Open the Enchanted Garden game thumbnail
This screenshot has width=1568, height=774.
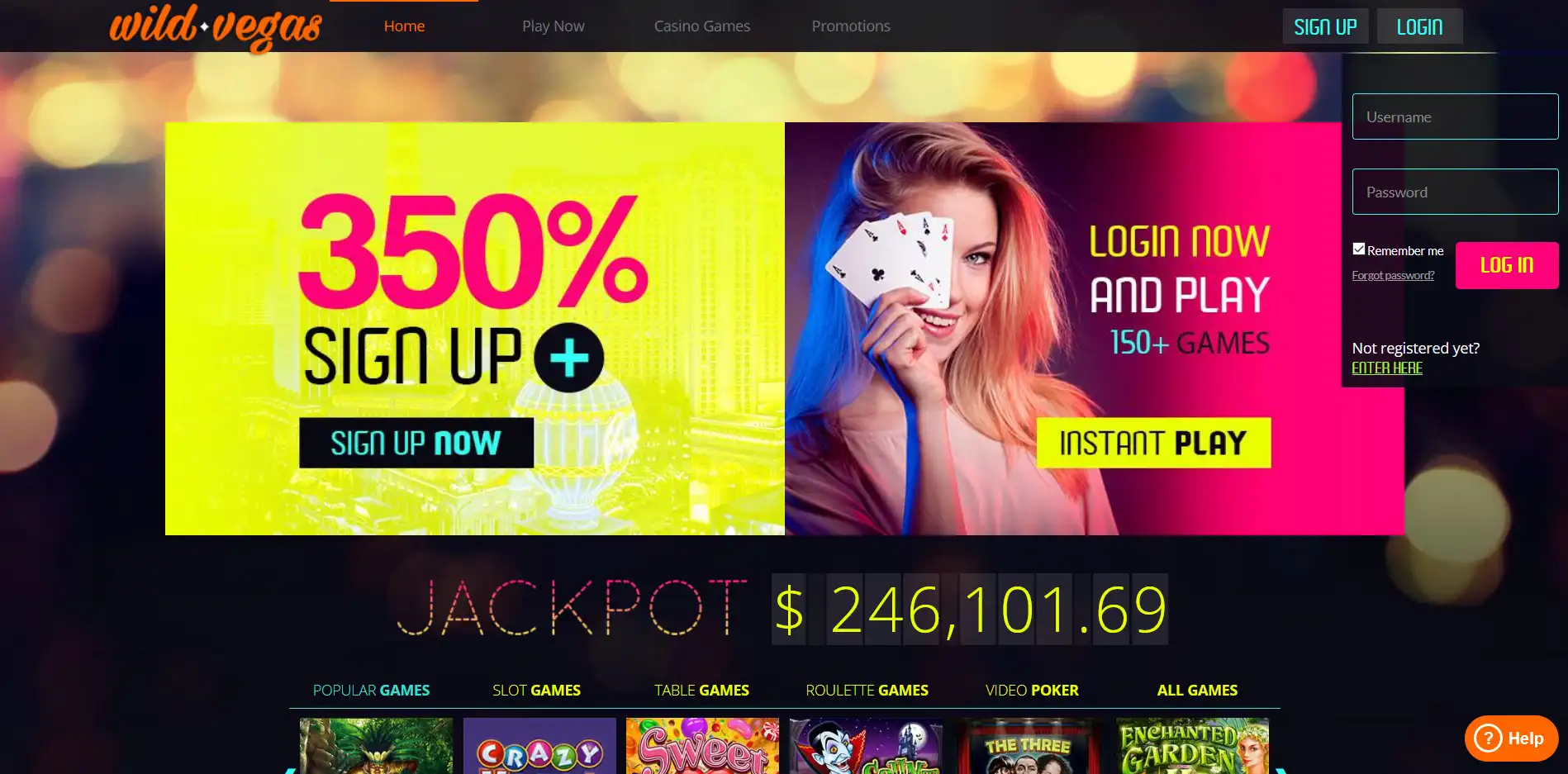pos(1192,746)
